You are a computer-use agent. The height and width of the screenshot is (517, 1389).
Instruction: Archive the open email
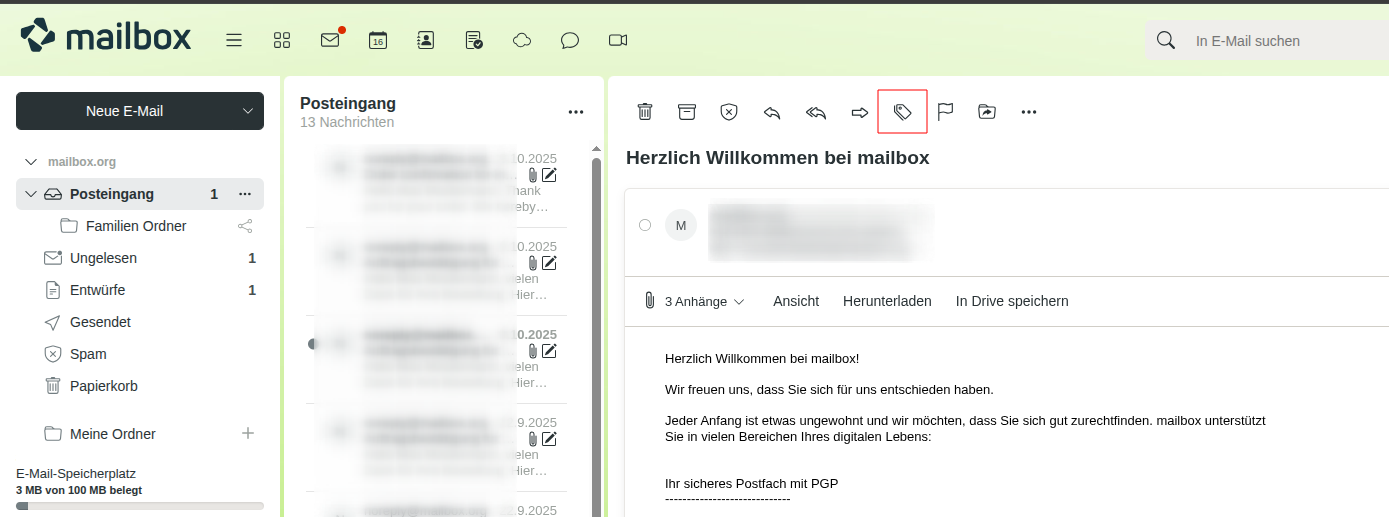coord(686,112)
